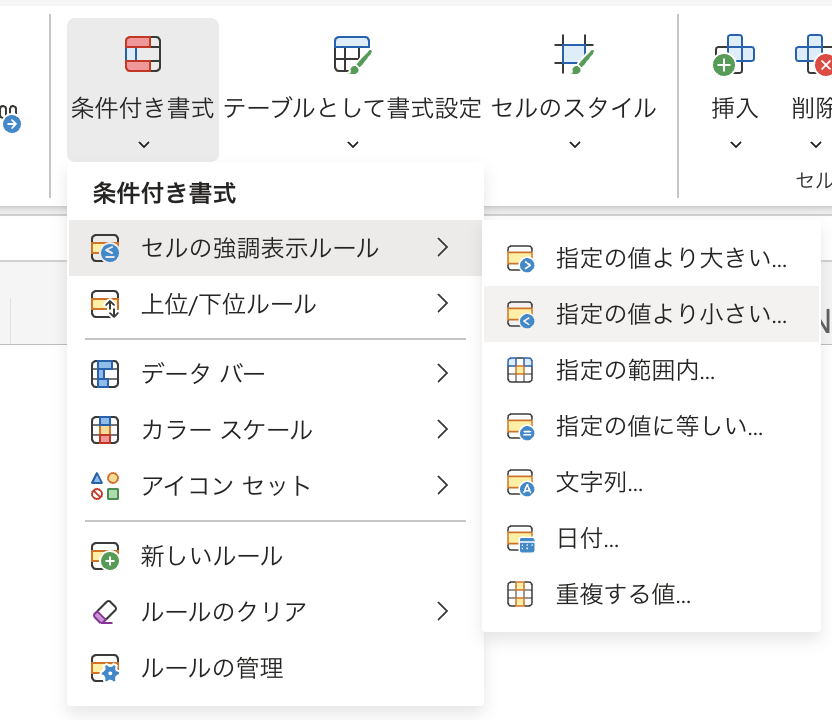Choose the 重複する値 rule icon
Image resolution: width=832 pixels, height=720 pixels.
pos(520,594)
